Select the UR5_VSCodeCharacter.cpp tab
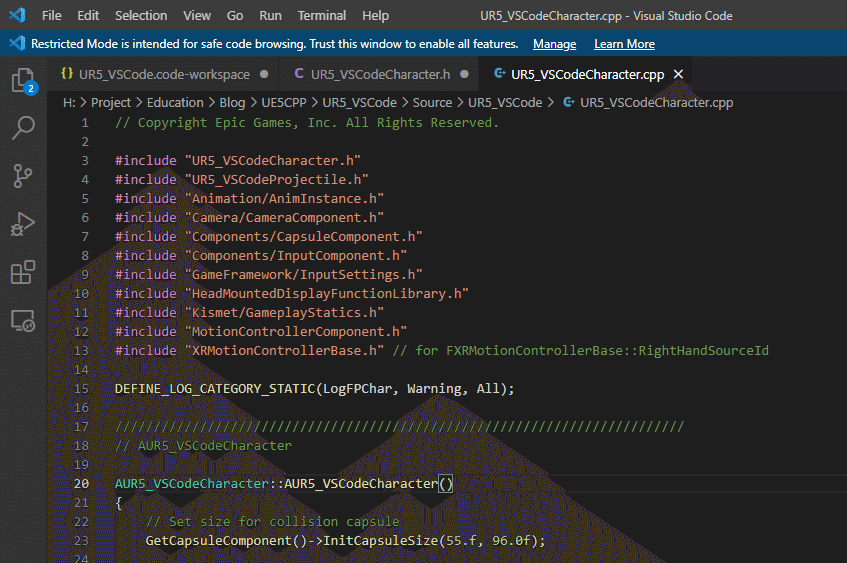 (588, 74)
